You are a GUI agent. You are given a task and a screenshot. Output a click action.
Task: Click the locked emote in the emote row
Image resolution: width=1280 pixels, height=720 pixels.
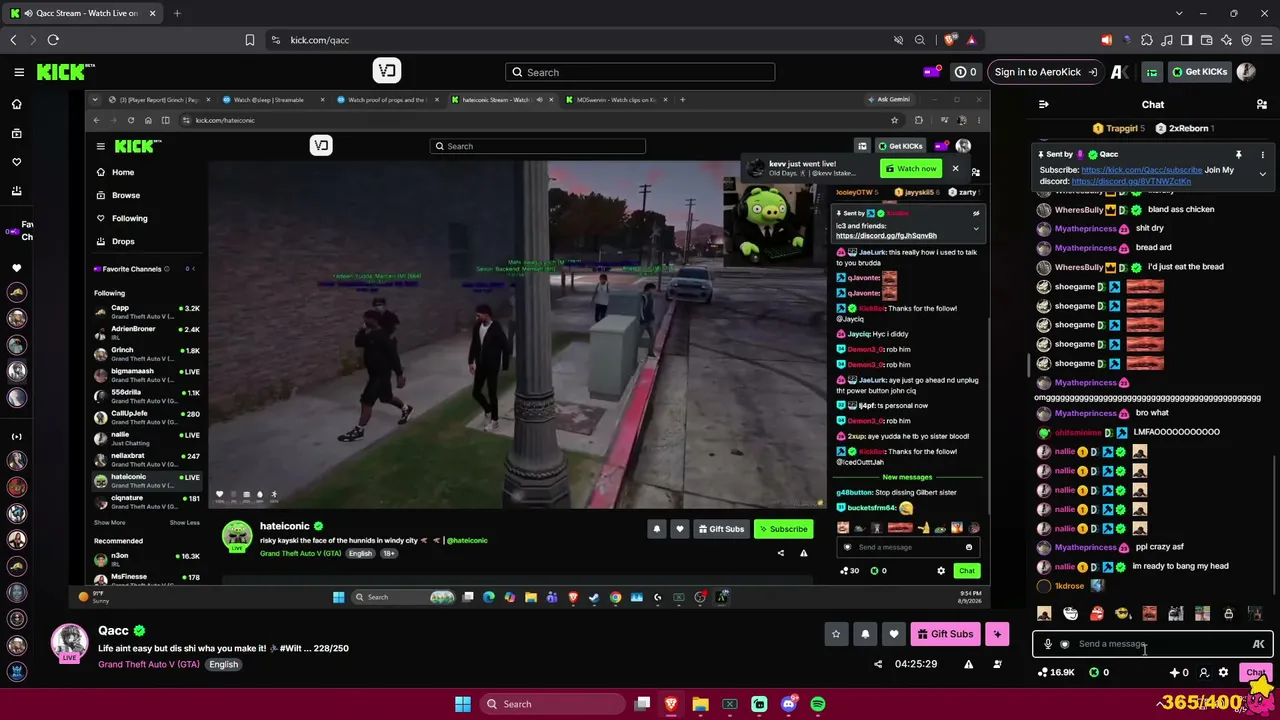click(1229, 613)
